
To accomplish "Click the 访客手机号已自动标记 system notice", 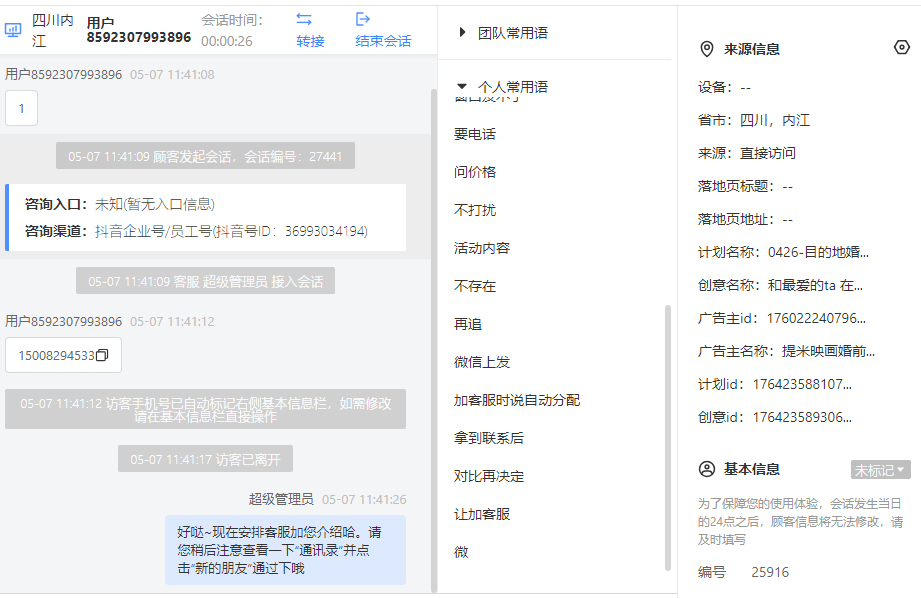I will pyautogui.click(x=205, y=409).
